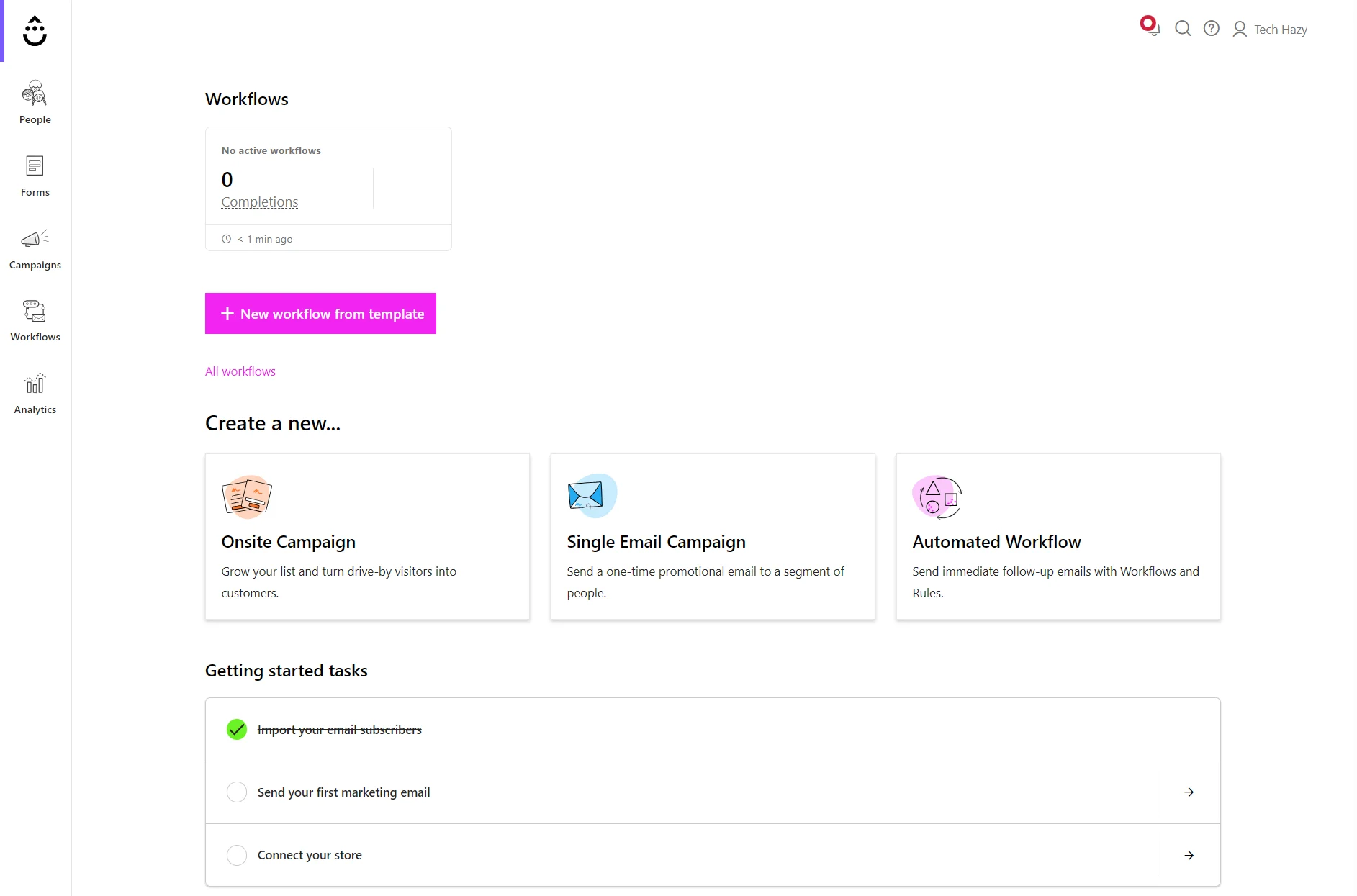This screenshot has width=1357, height=896.
Task: Click the user profile avatar icon
Action: (x=1240, y=29)
